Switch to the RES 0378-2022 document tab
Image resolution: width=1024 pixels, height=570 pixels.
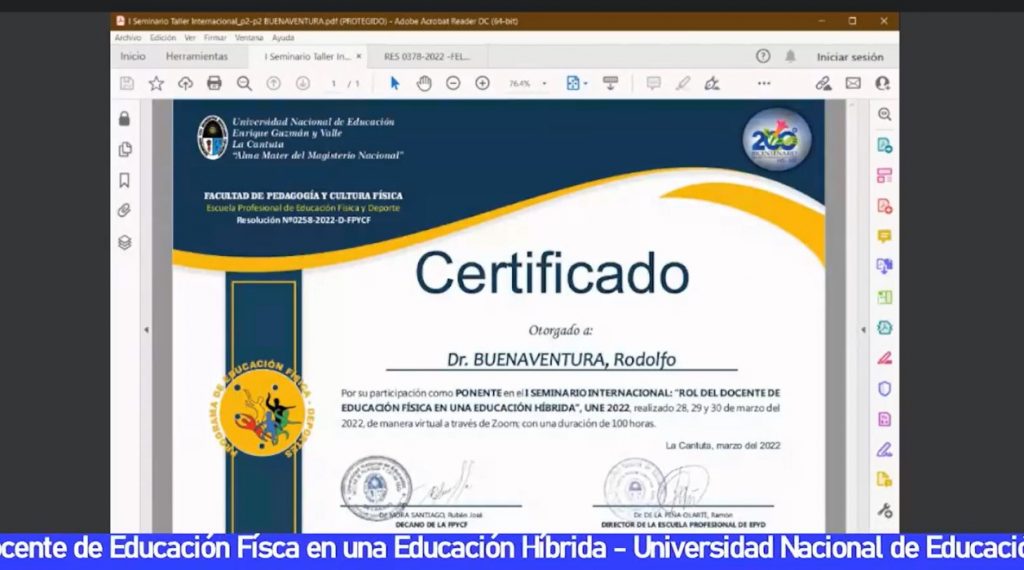427,57
